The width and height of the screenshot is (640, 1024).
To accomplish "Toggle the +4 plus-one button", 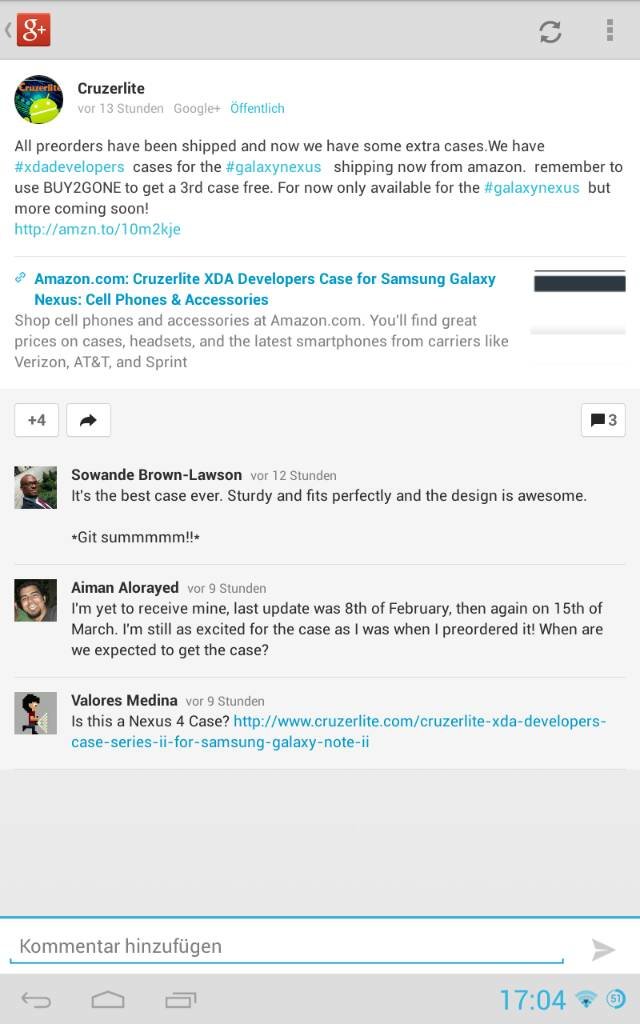I will coord(37,420).
